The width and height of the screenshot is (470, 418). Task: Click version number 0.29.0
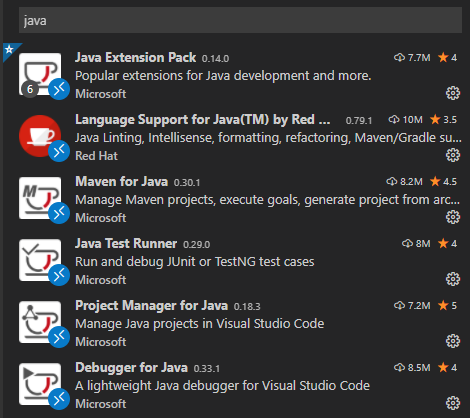pos(196,245)
